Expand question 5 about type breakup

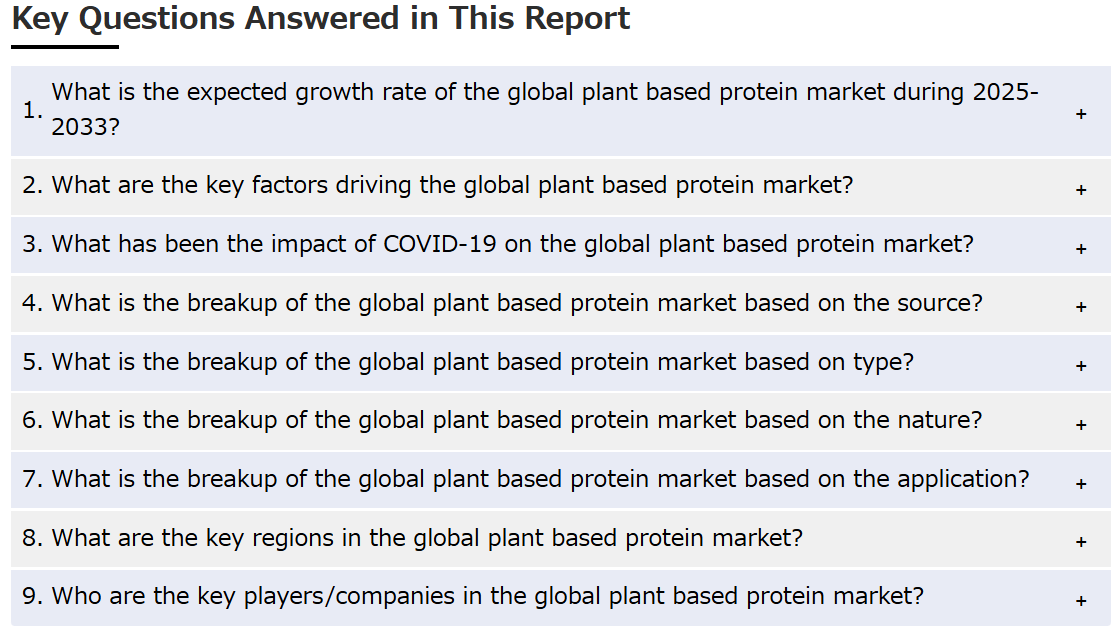[561, 363]
